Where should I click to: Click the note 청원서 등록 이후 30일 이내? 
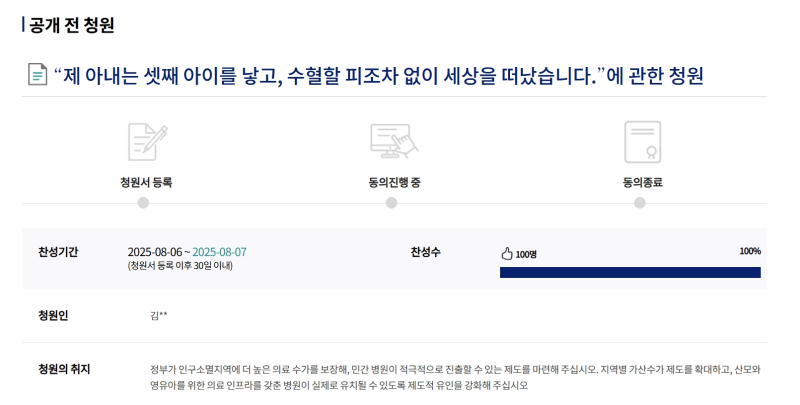point(180,266)
